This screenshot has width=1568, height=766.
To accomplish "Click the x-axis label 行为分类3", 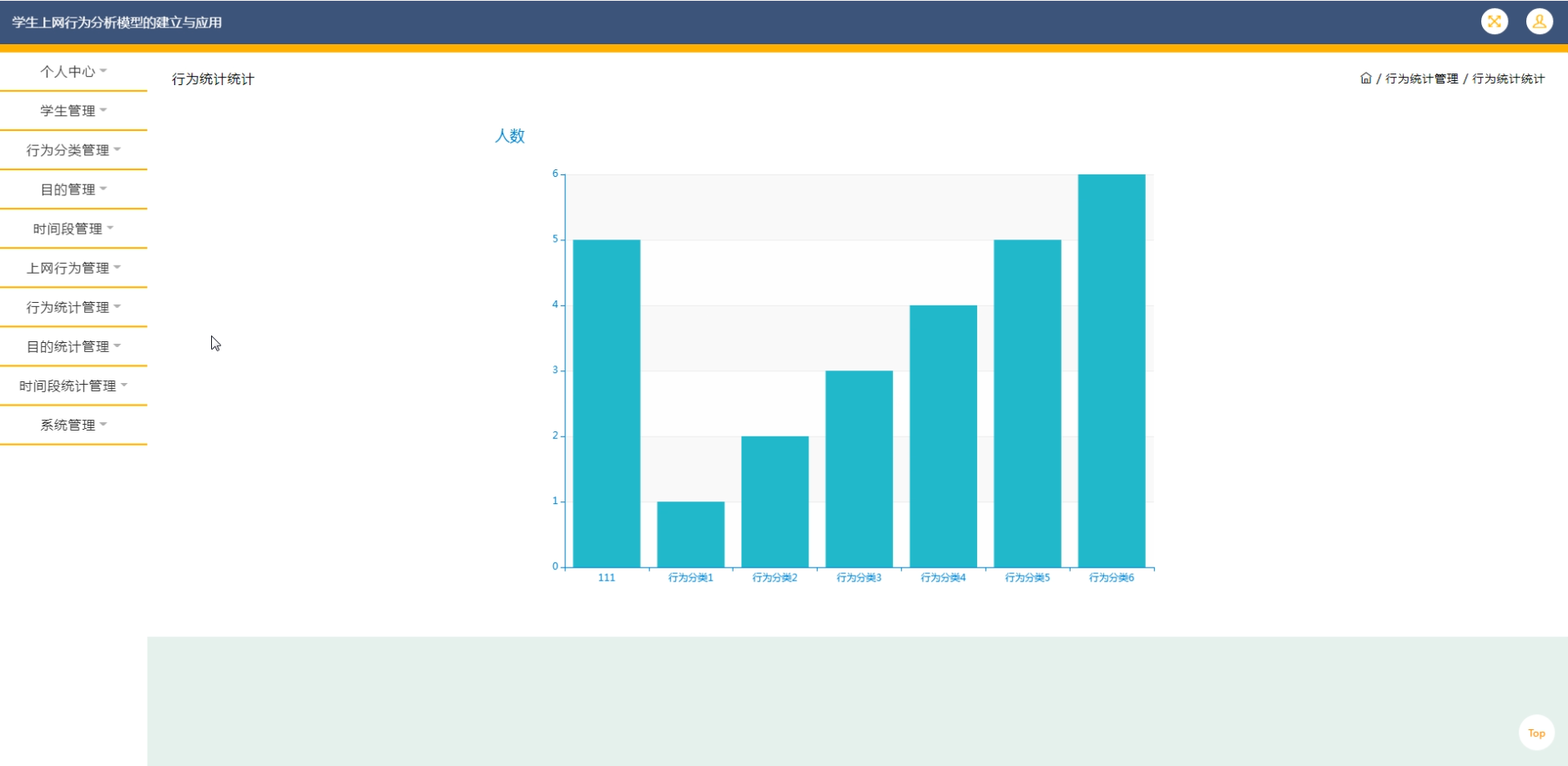I will pos(859,577).
